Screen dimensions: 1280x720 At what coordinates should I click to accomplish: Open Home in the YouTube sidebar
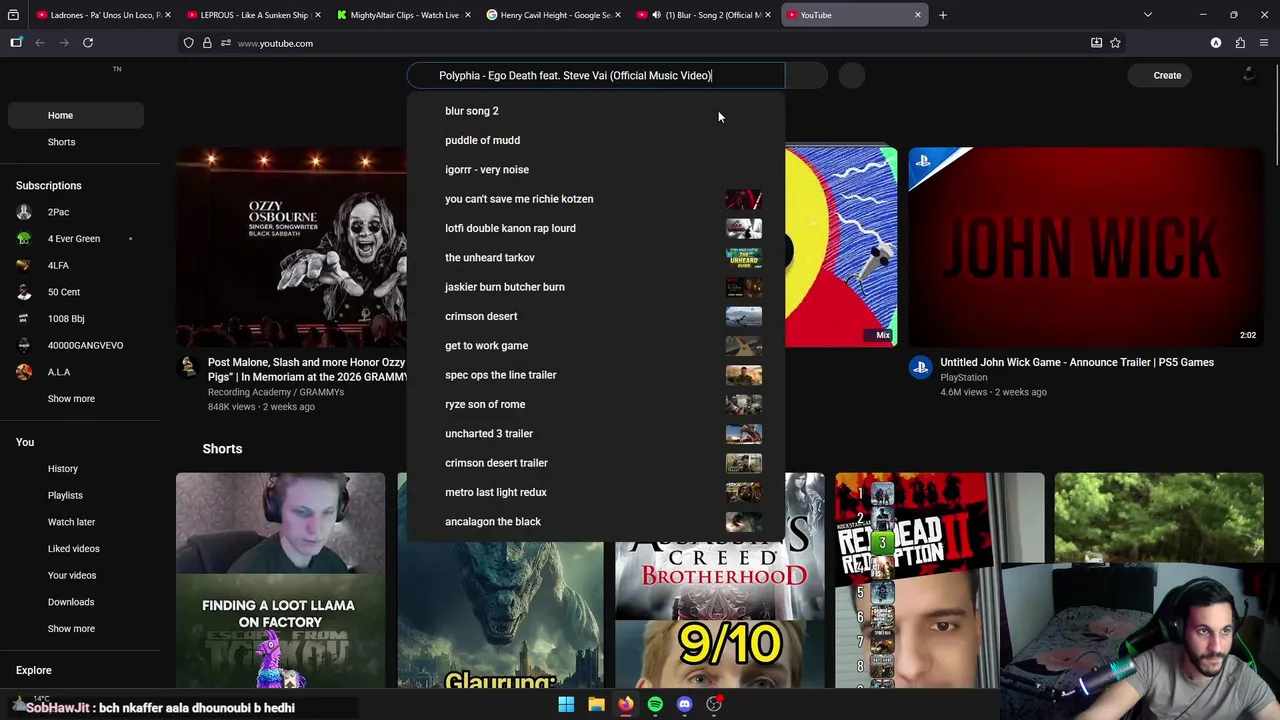[x=76, y=115]
